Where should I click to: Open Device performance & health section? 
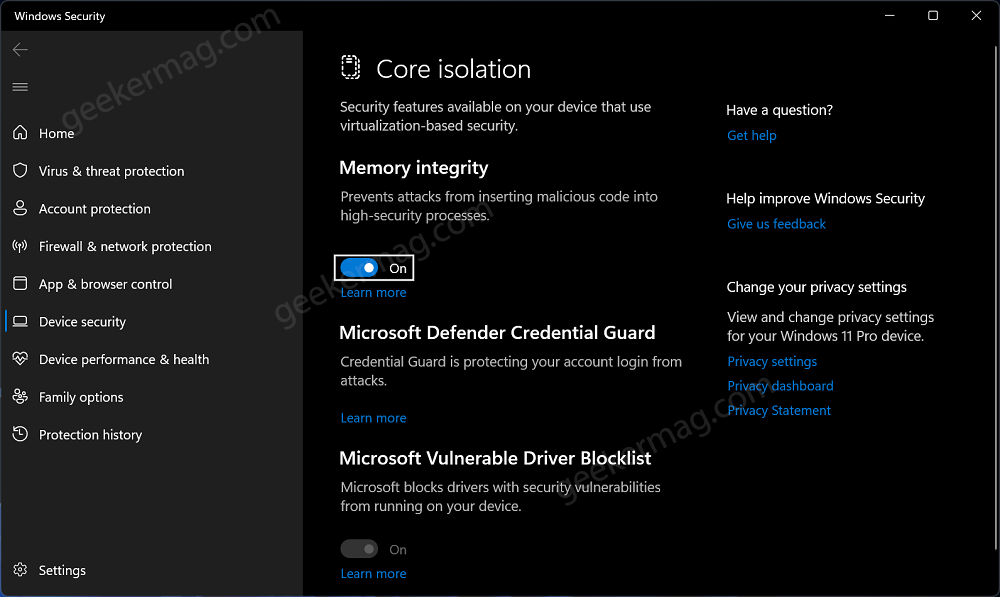pyautogui.click(x=124, y=359)
